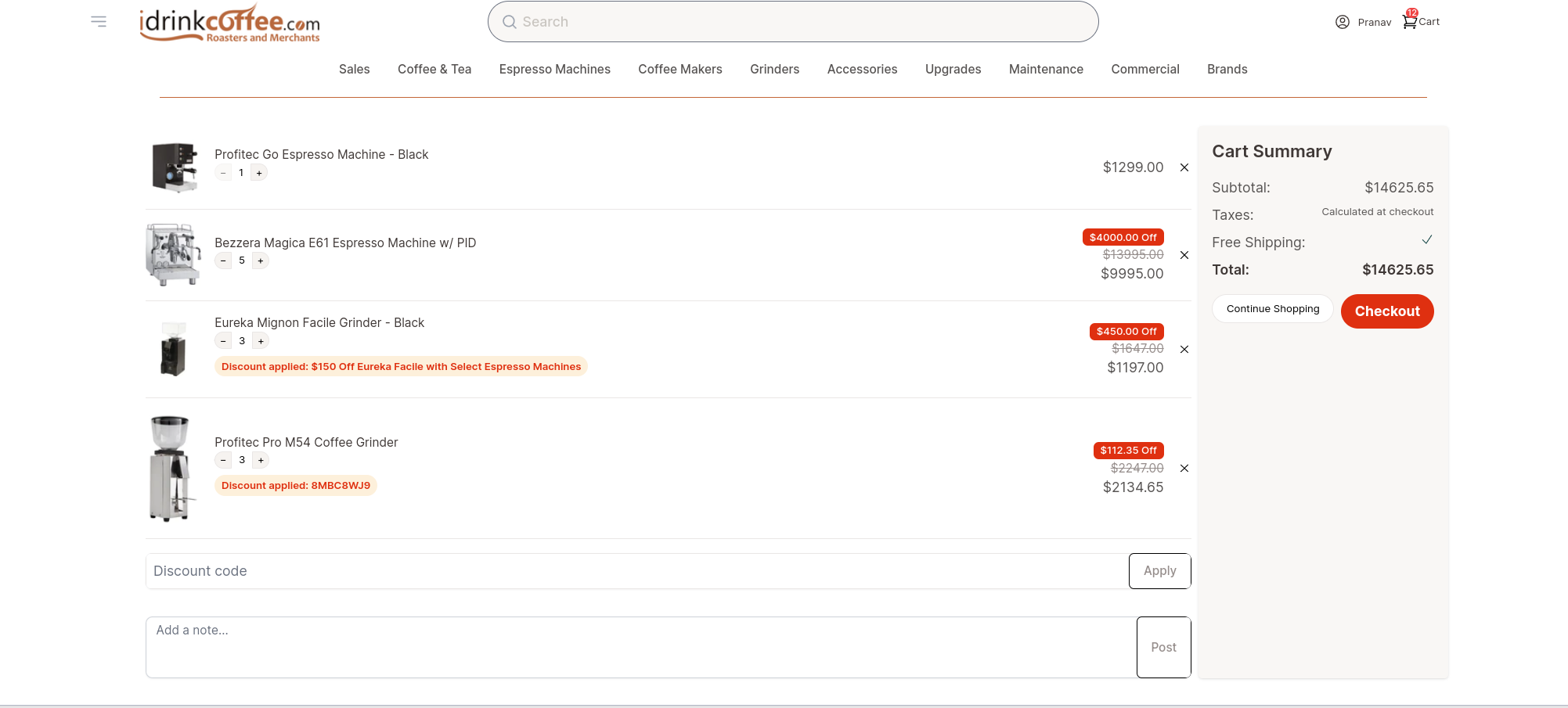Open the Pranav account icon

[1342, 22]
